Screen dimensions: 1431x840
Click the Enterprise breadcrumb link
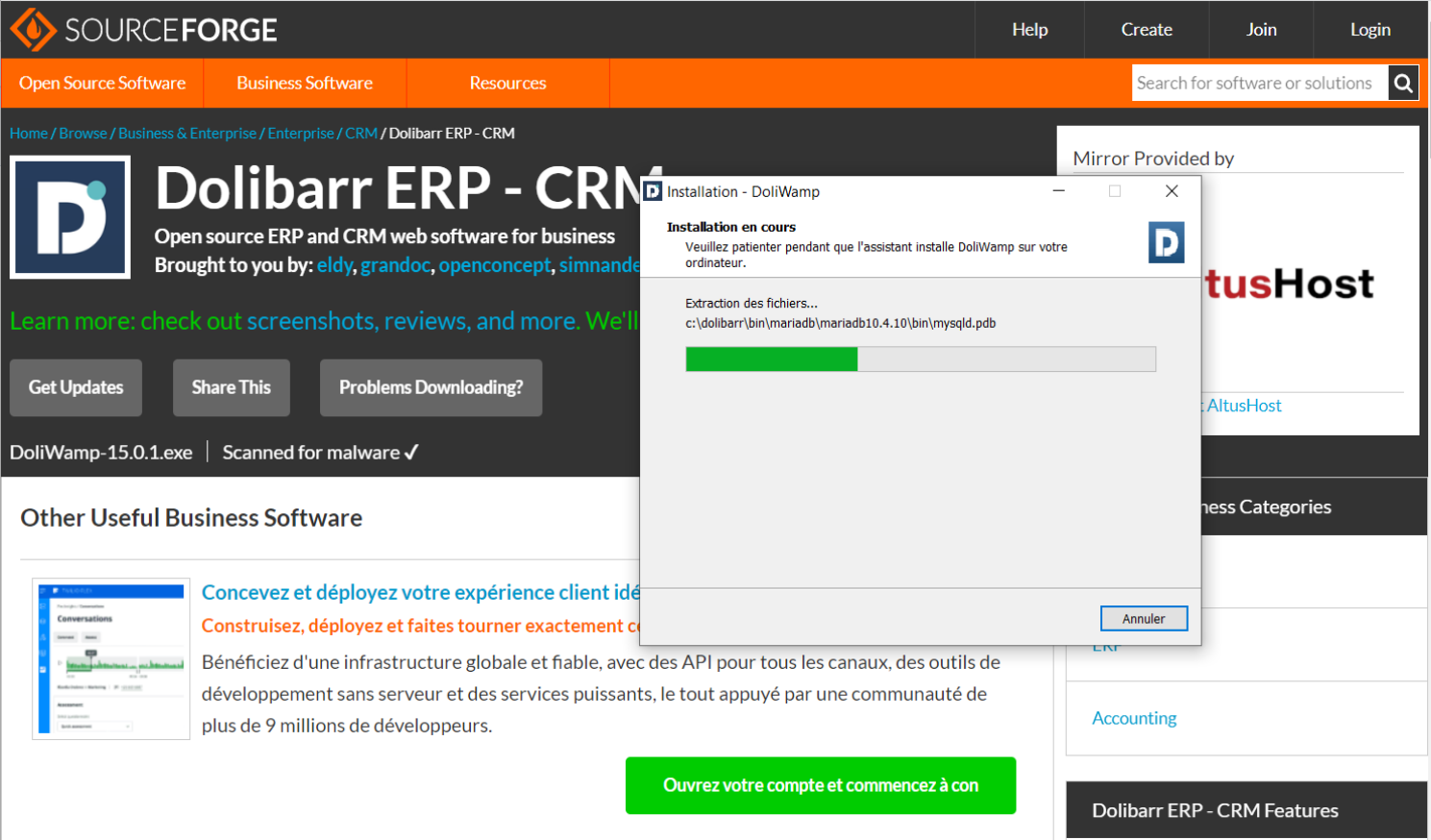pos(301,133)
